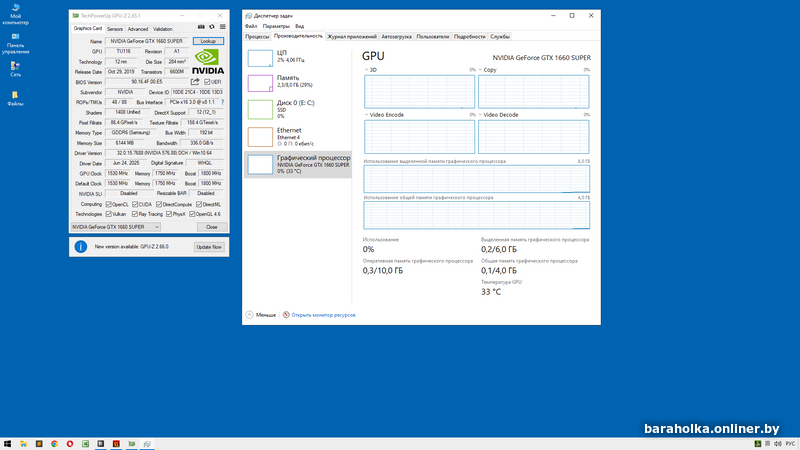Click the РУС language indicator
Viewport: 800px width, 450px height.
(x=790, y=444)
